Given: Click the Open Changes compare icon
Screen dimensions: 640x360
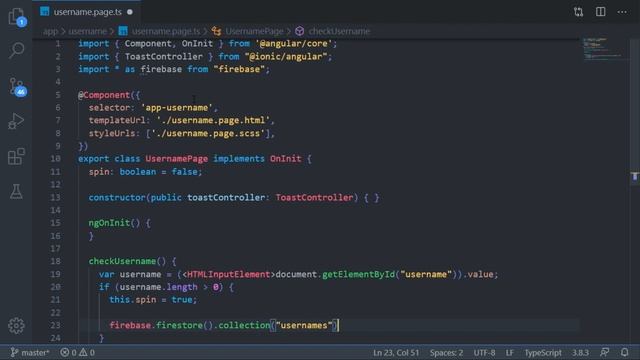Looking at the screenshot, I should coord(578,12).
